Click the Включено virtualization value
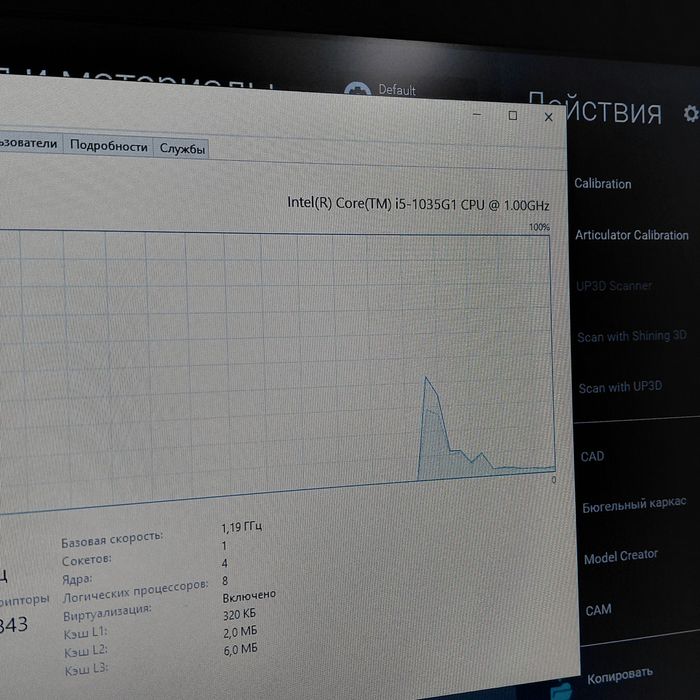Screen dimensions: 700x700 tap(249, 596)
